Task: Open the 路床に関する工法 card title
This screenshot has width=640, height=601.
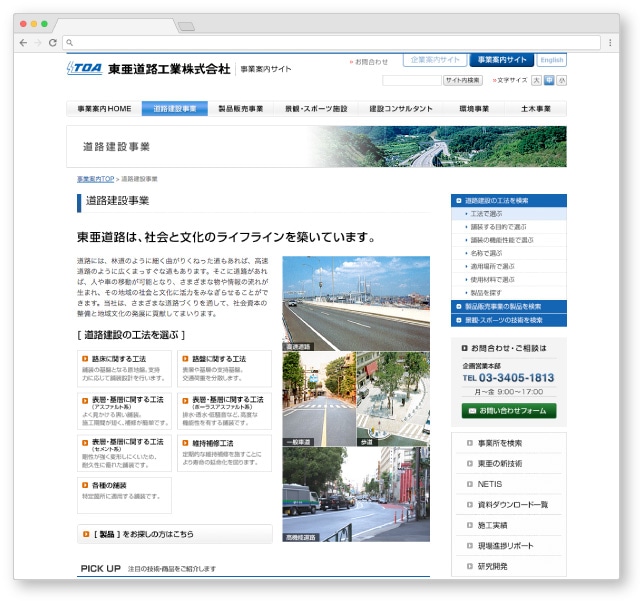Action: coord(119,359)
